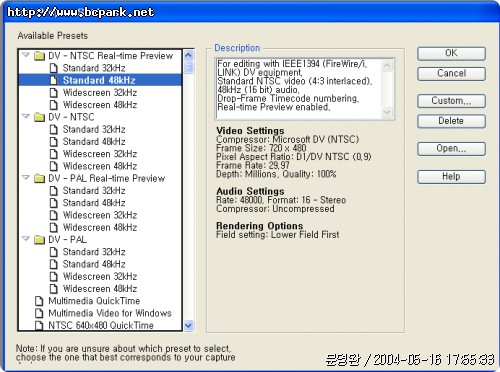Open the Custom... settings button

click(x=451, y=101)
